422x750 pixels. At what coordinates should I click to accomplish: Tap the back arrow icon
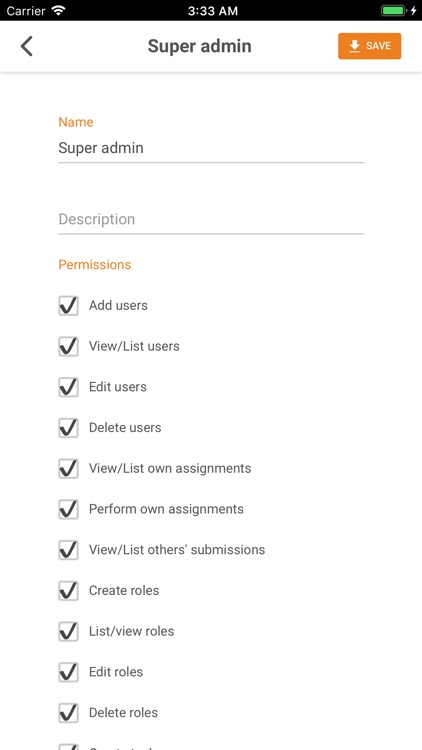pyautogui.click(x=27, y=46)
